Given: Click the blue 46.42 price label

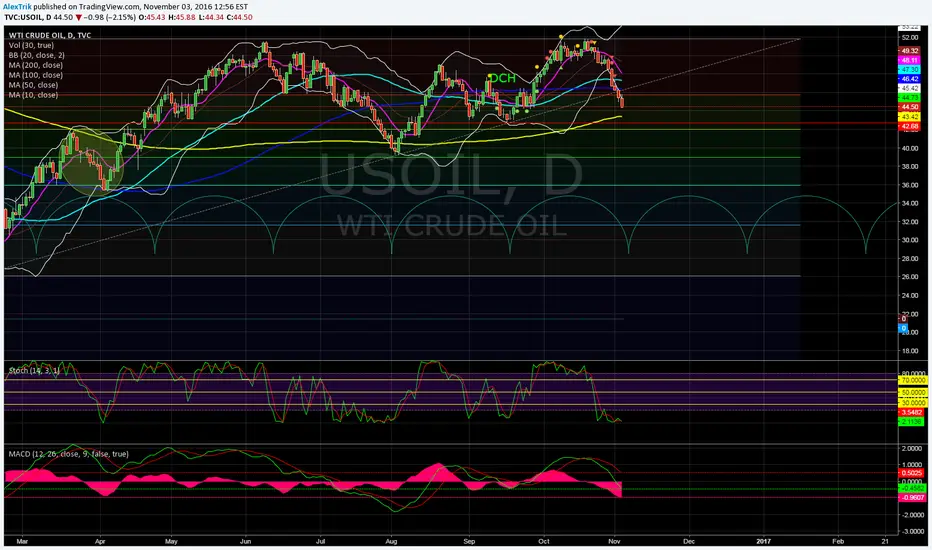Looking at the screenshot, I should pos(910,78).
